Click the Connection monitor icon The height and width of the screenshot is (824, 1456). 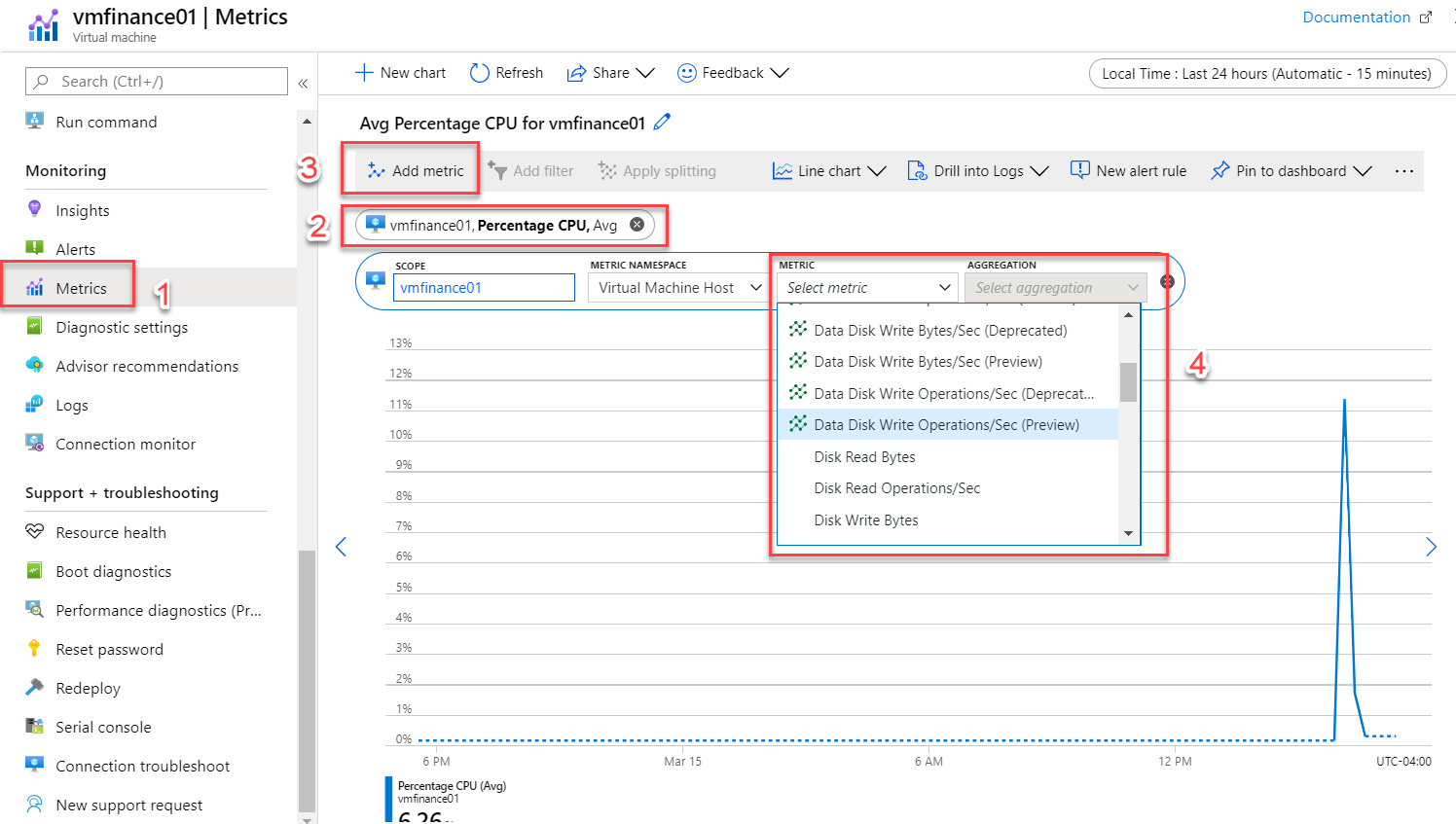click(x=35, y=443)
